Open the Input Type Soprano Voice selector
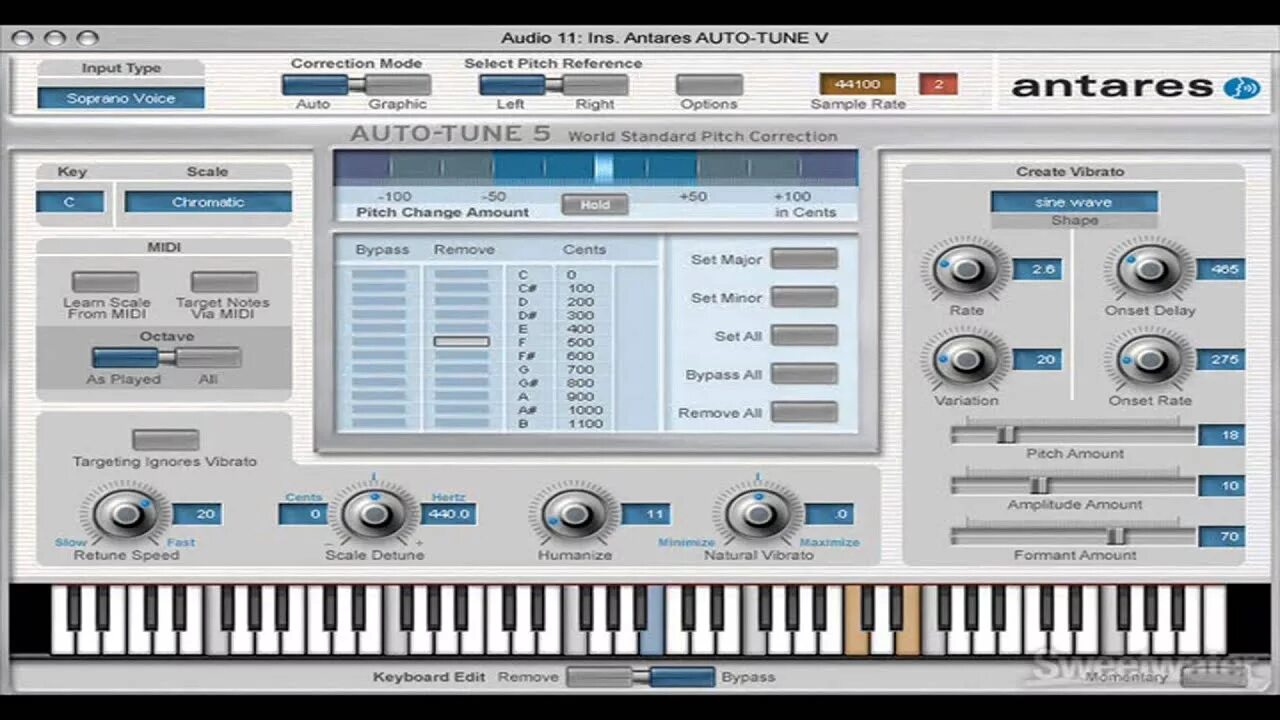 [121, 98]
